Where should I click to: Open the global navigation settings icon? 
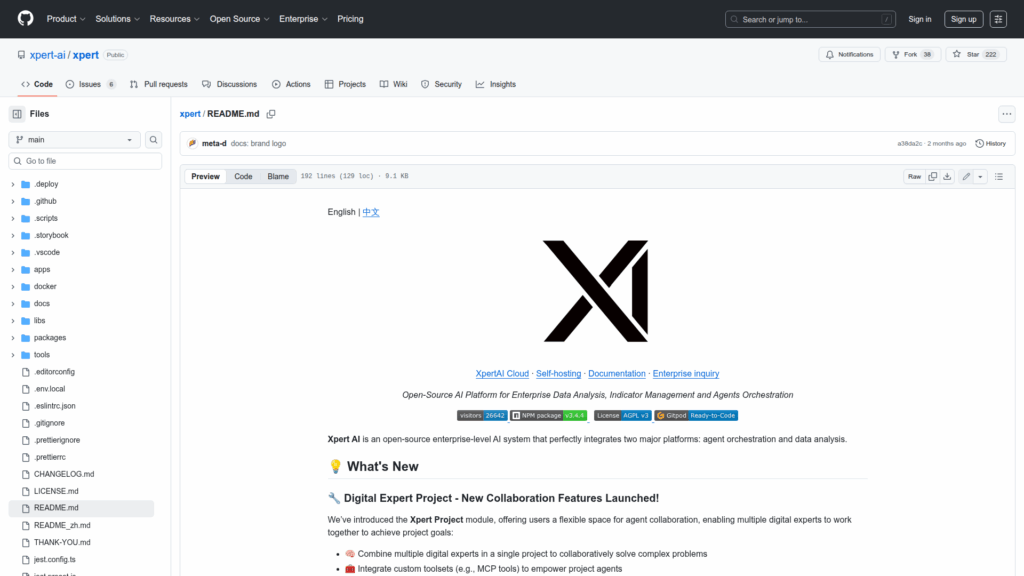point(999,19)
